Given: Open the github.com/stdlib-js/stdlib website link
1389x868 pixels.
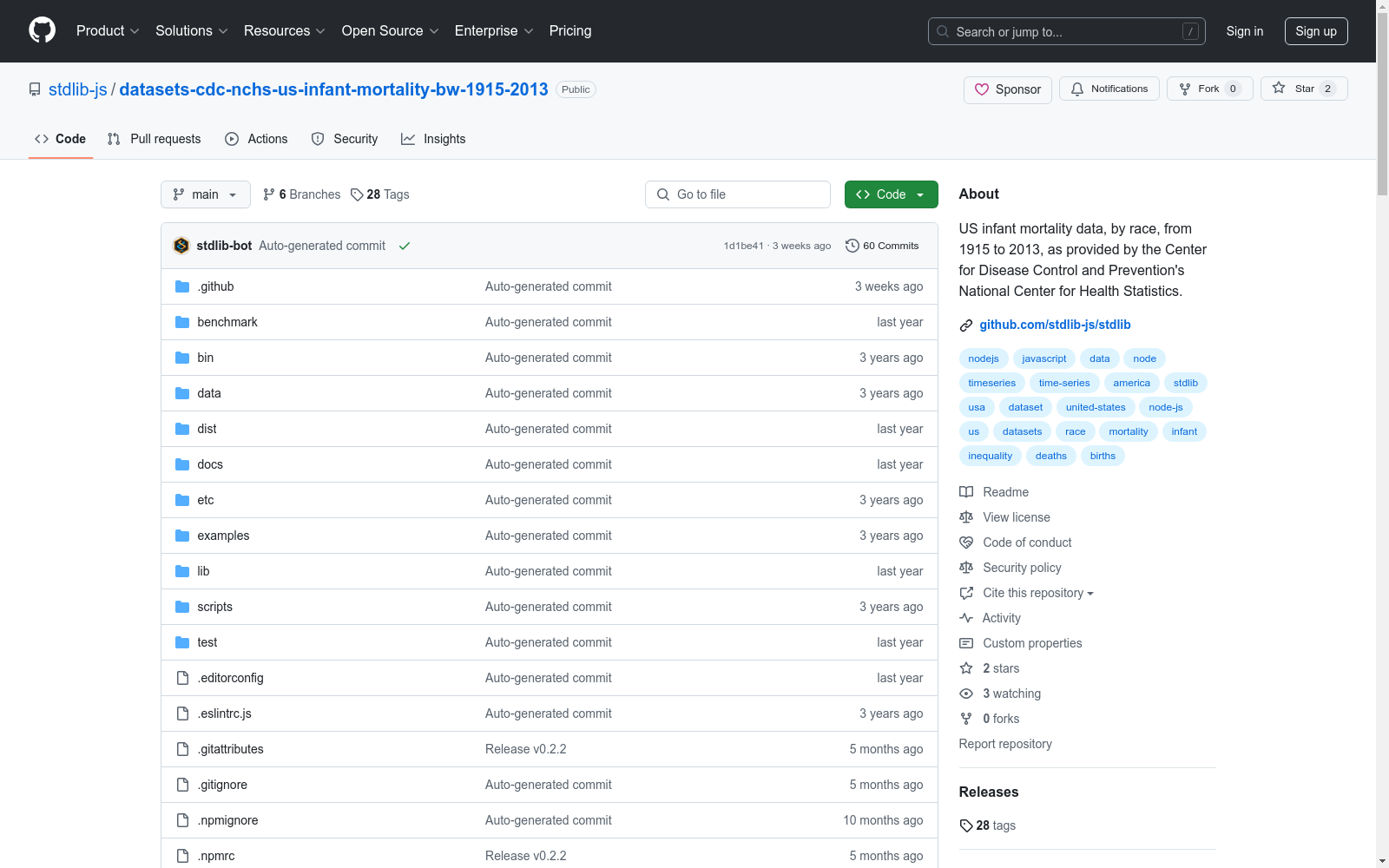Looking at the screenshot, I should coord(1055,325).
